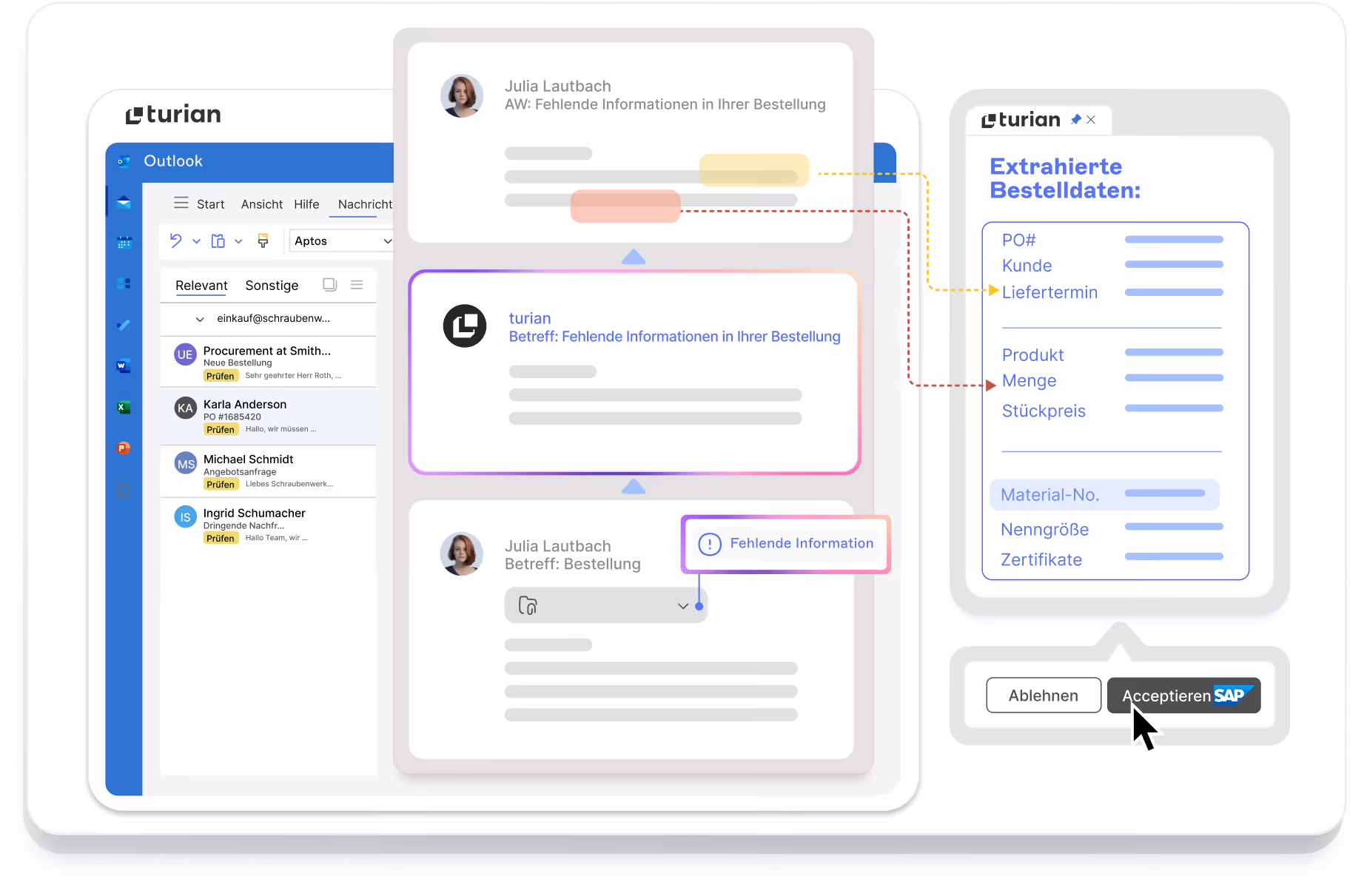Viewport: 1367px width, 896px height.
Task: Close the turian side panel tab
Action: click(x=1091, y=119)
